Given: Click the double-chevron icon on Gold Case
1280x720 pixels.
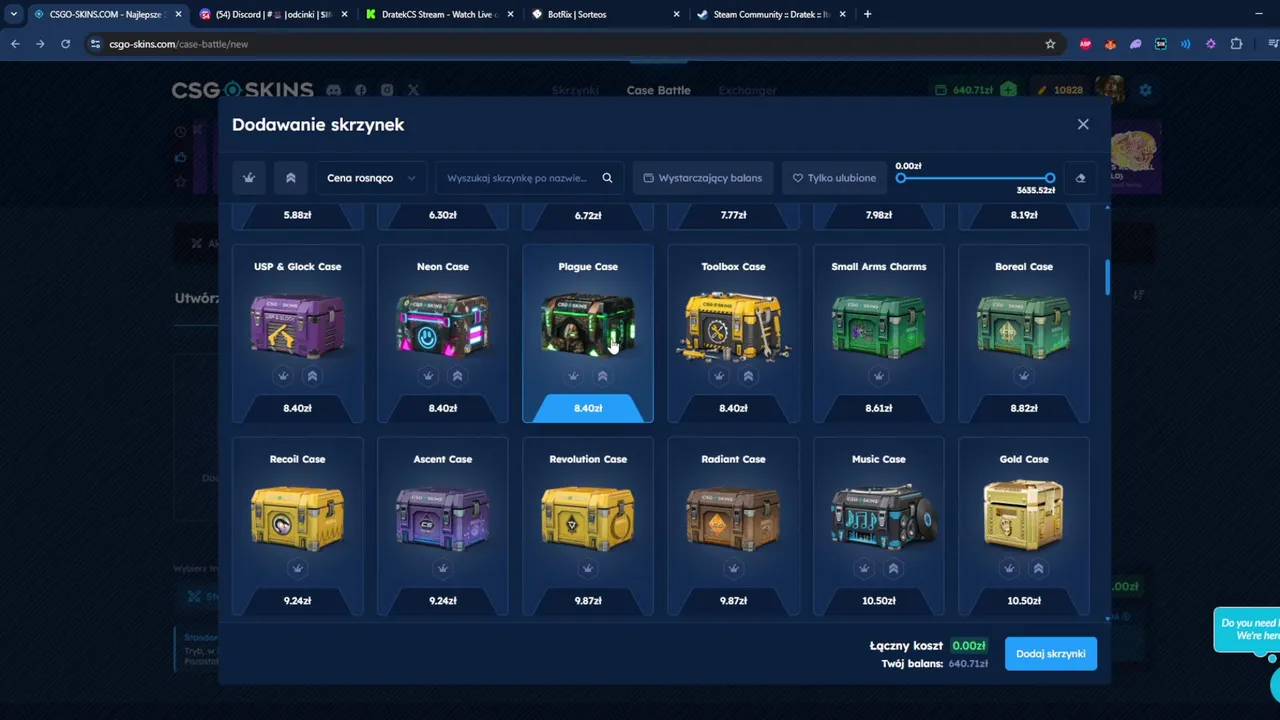Looking at the screenshot, I should point(1039,568).
